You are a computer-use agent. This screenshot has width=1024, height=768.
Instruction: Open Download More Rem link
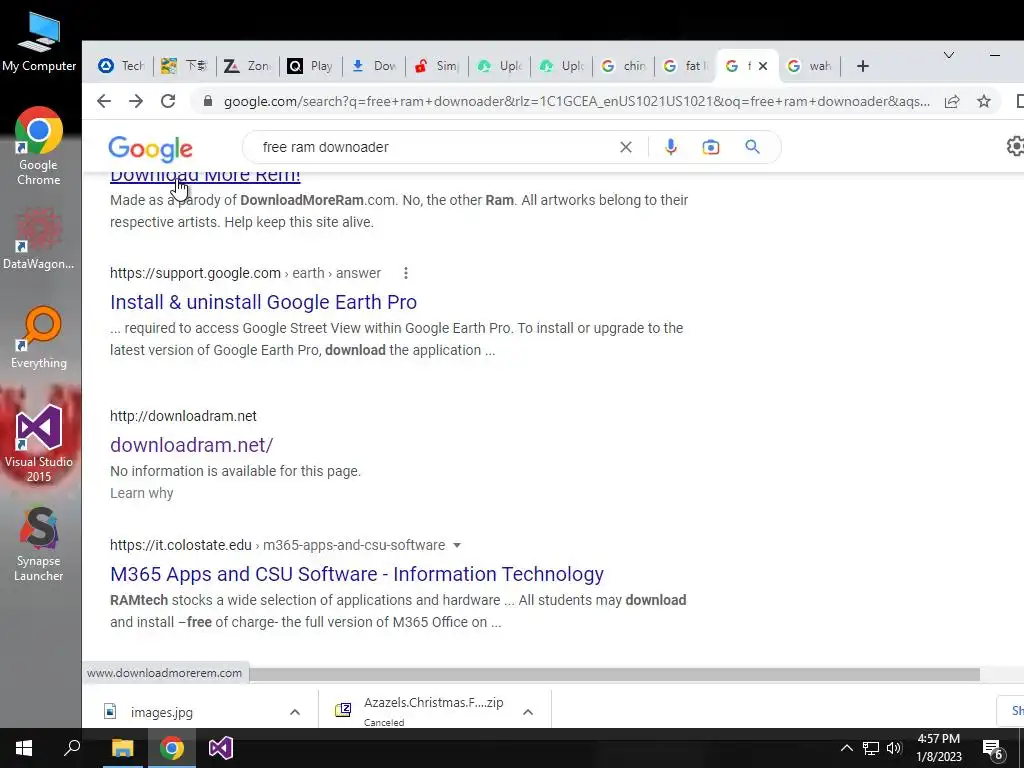click(x=205, y=176)
